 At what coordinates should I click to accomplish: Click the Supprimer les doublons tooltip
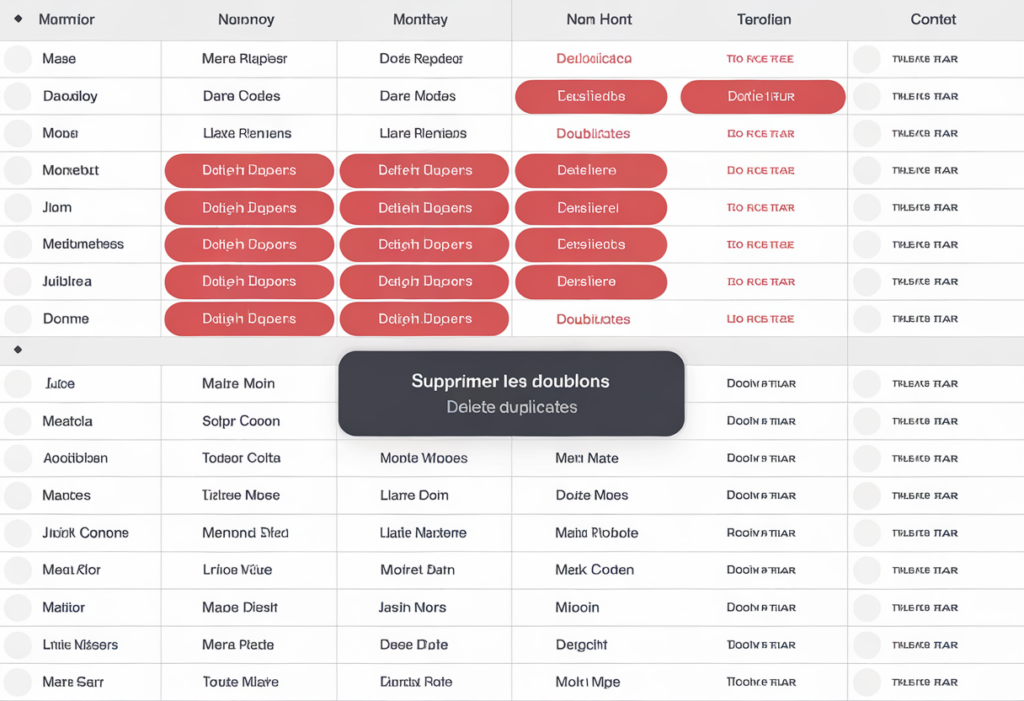click(x=511, y=393)
